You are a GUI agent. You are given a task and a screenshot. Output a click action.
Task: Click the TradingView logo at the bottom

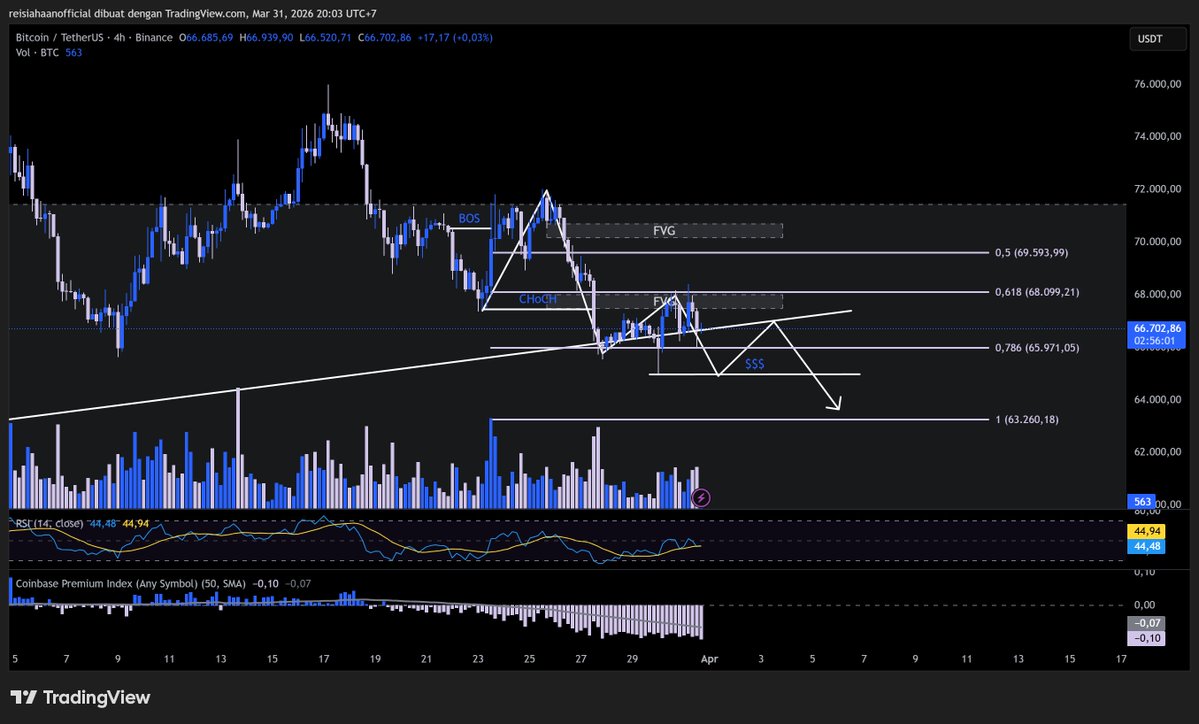click(80, 697)
